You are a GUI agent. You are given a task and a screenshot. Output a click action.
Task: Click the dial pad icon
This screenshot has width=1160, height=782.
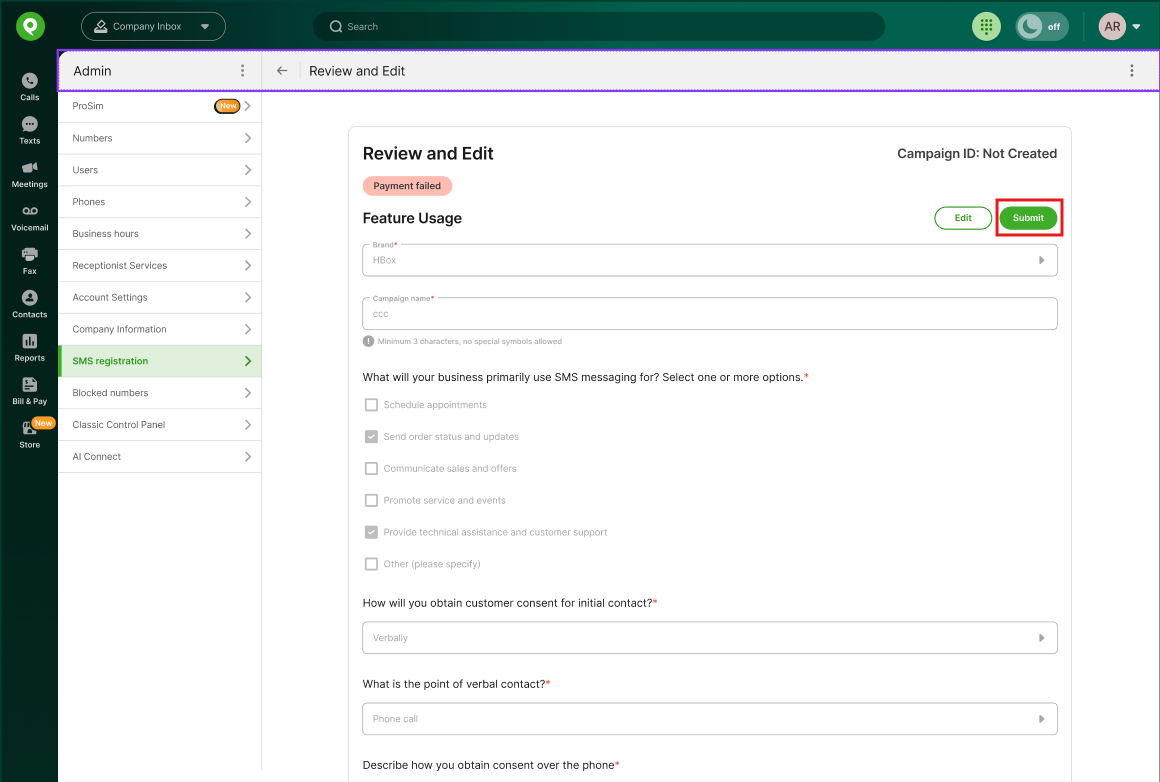pos(986,27)
